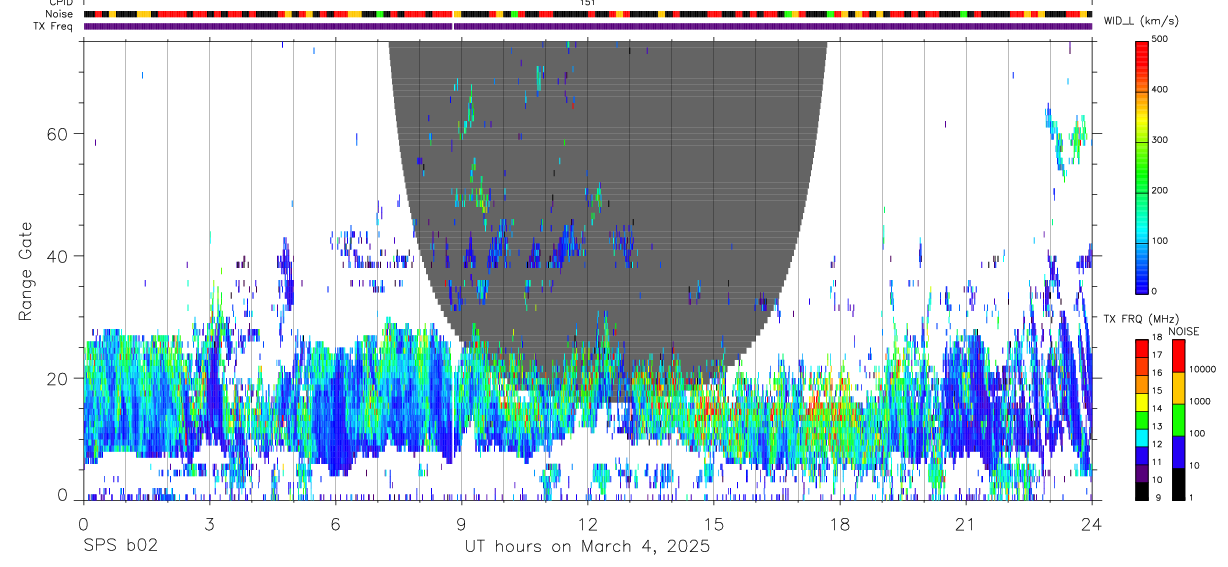Click the 15 tick on the UT hours axis
1228x567 pixels.
[714, 523]
